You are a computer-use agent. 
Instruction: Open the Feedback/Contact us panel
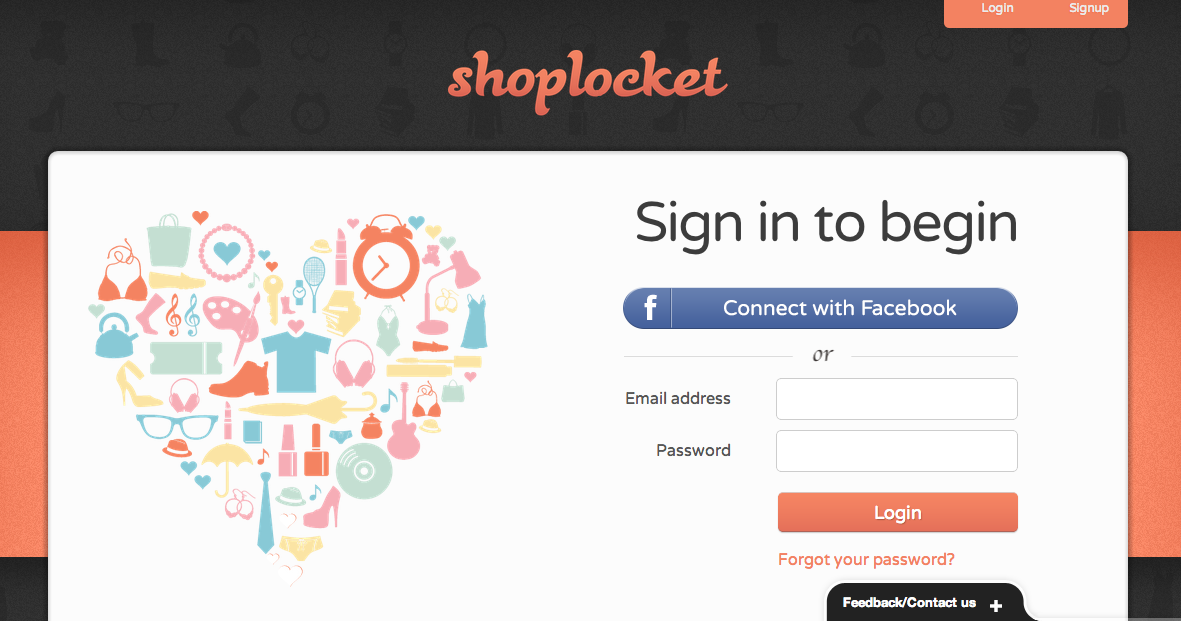pyautogui.click(x=909, y=603)
